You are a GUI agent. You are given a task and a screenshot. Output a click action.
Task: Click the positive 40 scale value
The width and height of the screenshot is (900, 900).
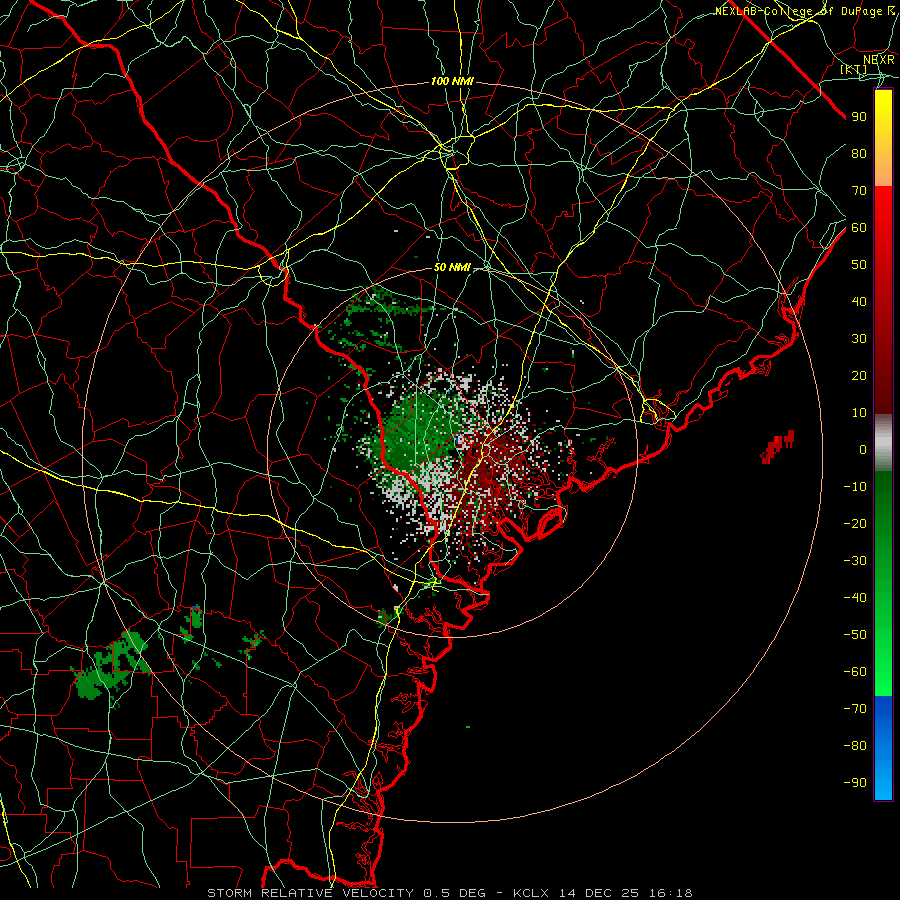859,301
